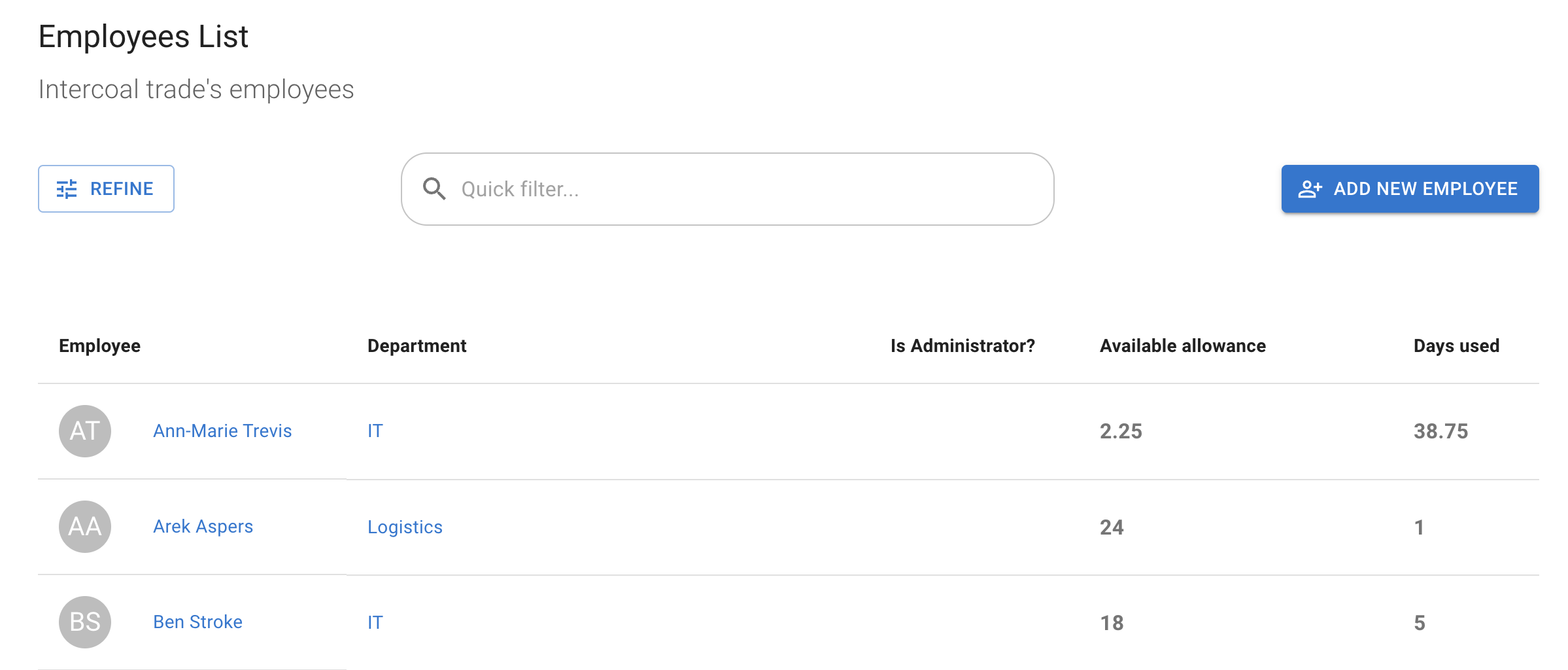Click the person-plus icon on ADD NEW EMPLOYEE

(1310, 188)
